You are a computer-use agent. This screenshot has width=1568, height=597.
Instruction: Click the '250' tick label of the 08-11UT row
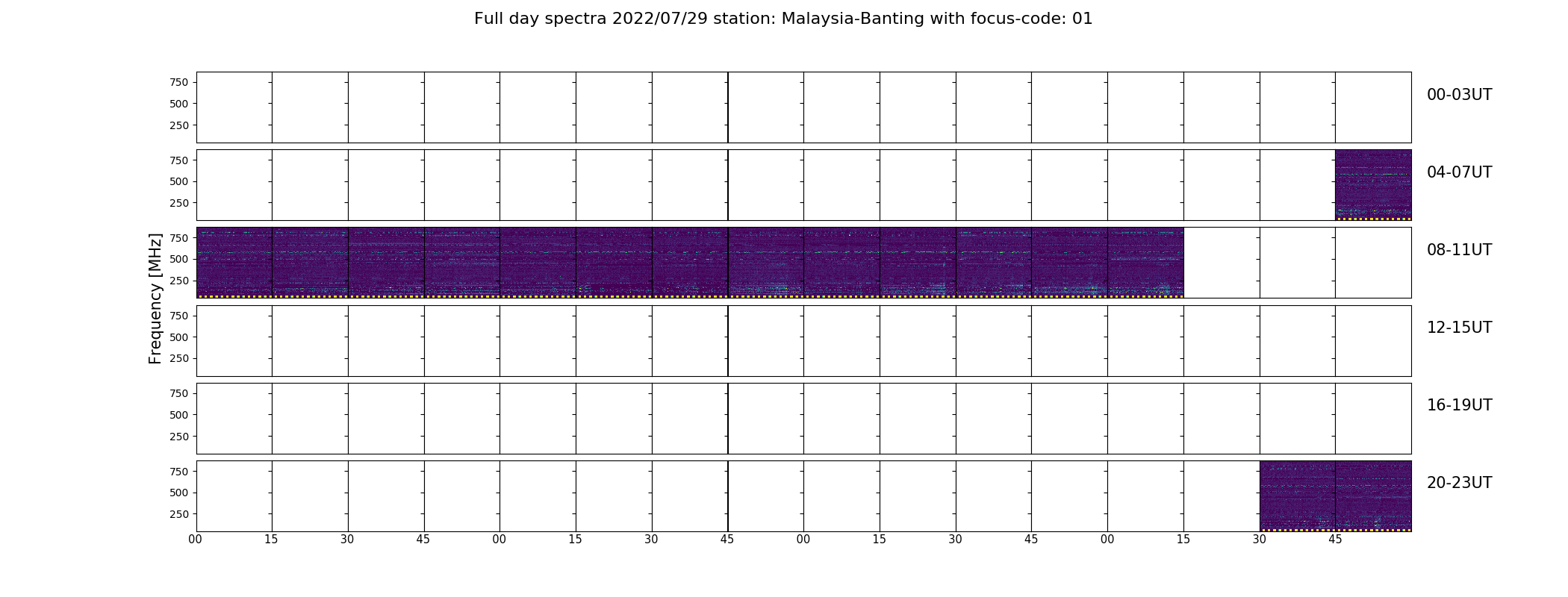(x=178, y=281)
